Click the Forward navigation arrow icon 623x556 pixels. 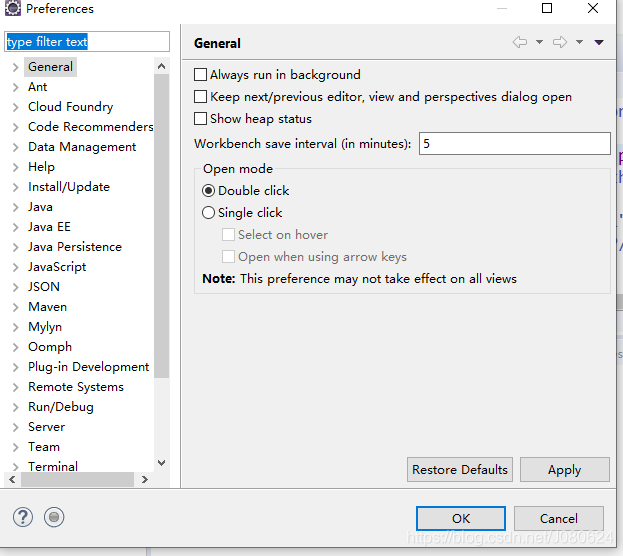[x=560, y=42]
